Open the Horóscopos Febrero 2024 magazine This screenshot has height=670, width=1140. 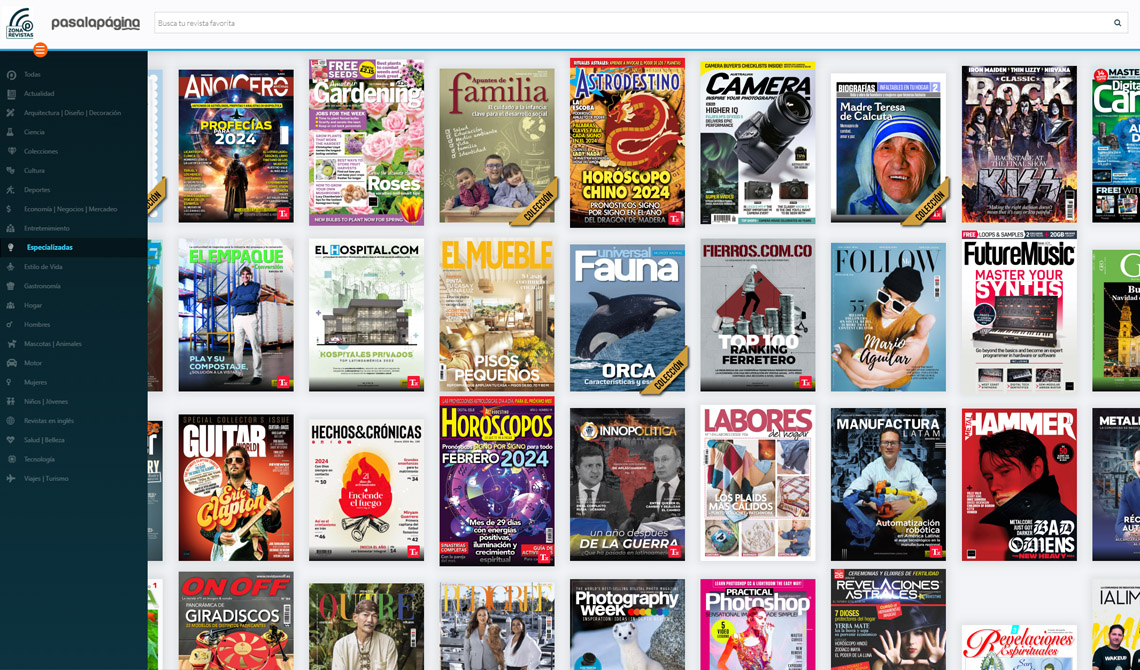coord(497,481)
